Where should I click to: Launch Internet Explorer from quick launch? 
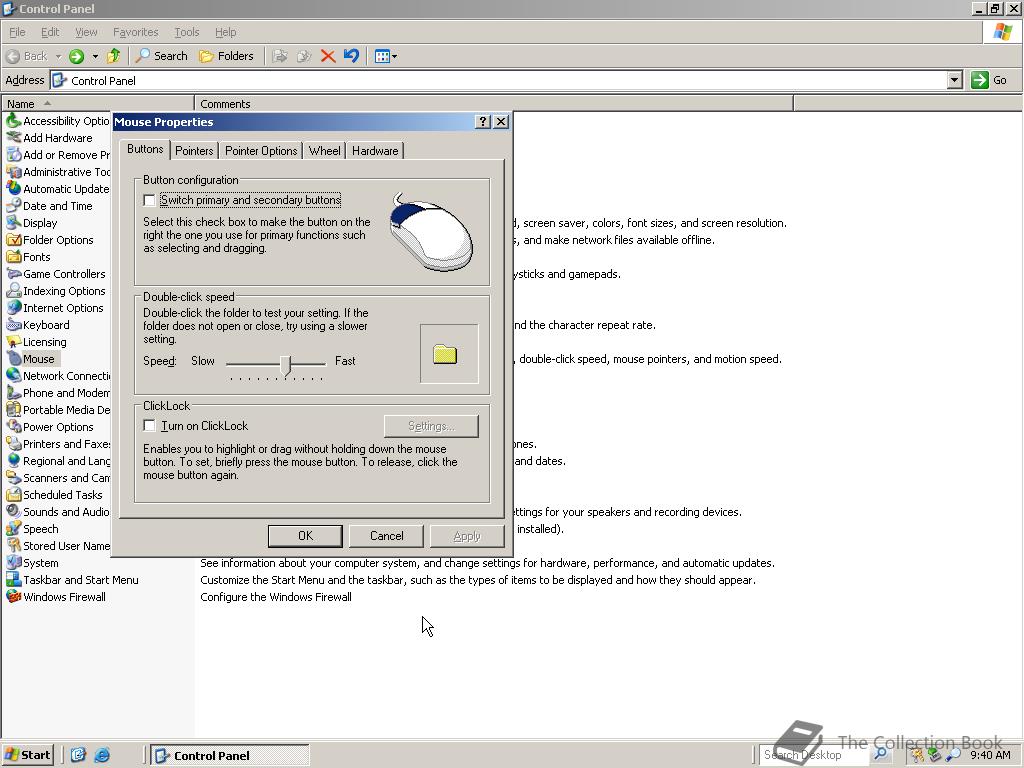point(102,756)
